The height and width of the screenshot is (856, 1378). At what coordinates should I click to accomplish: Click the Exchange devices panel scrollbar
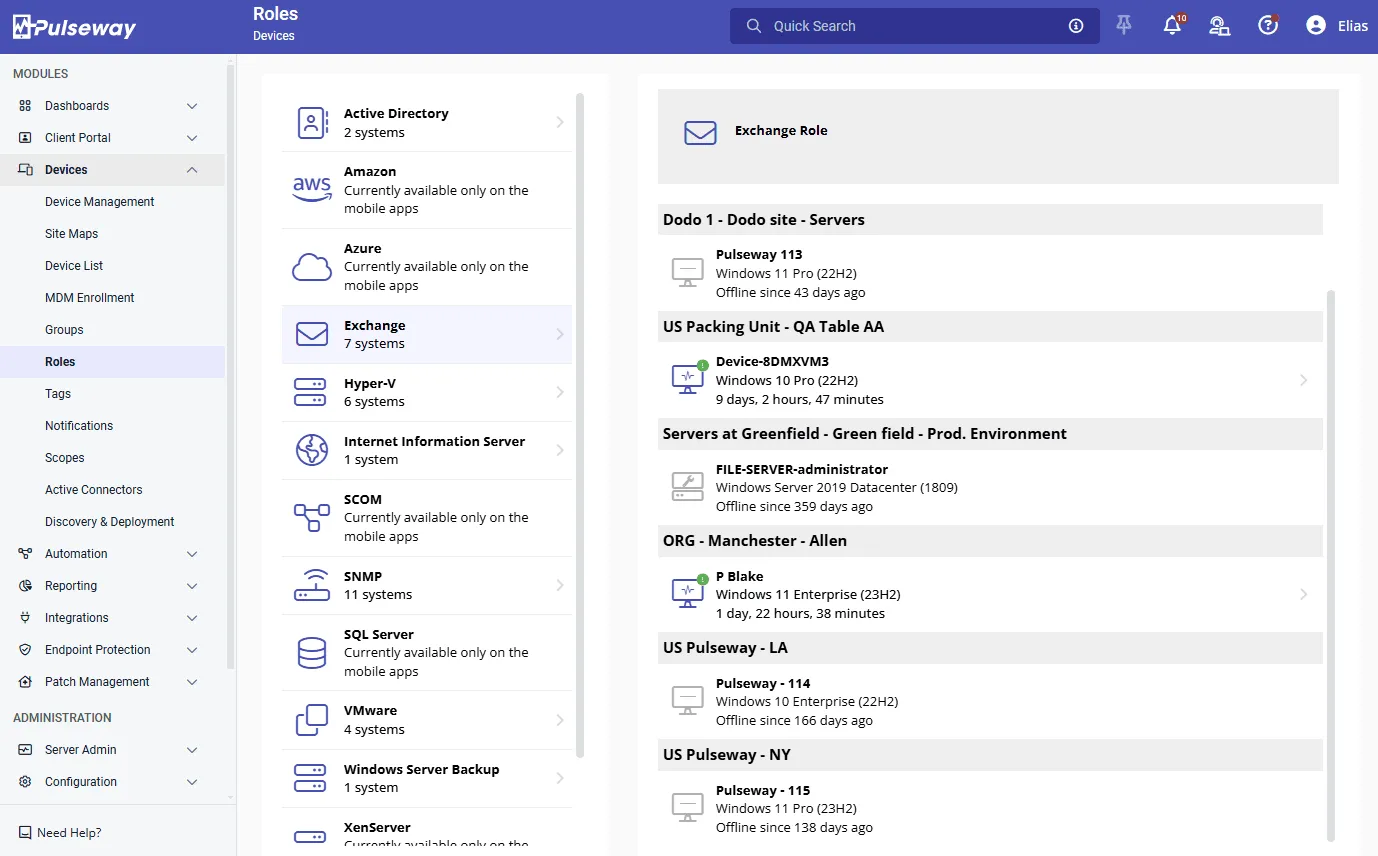tap(1330, 565)
